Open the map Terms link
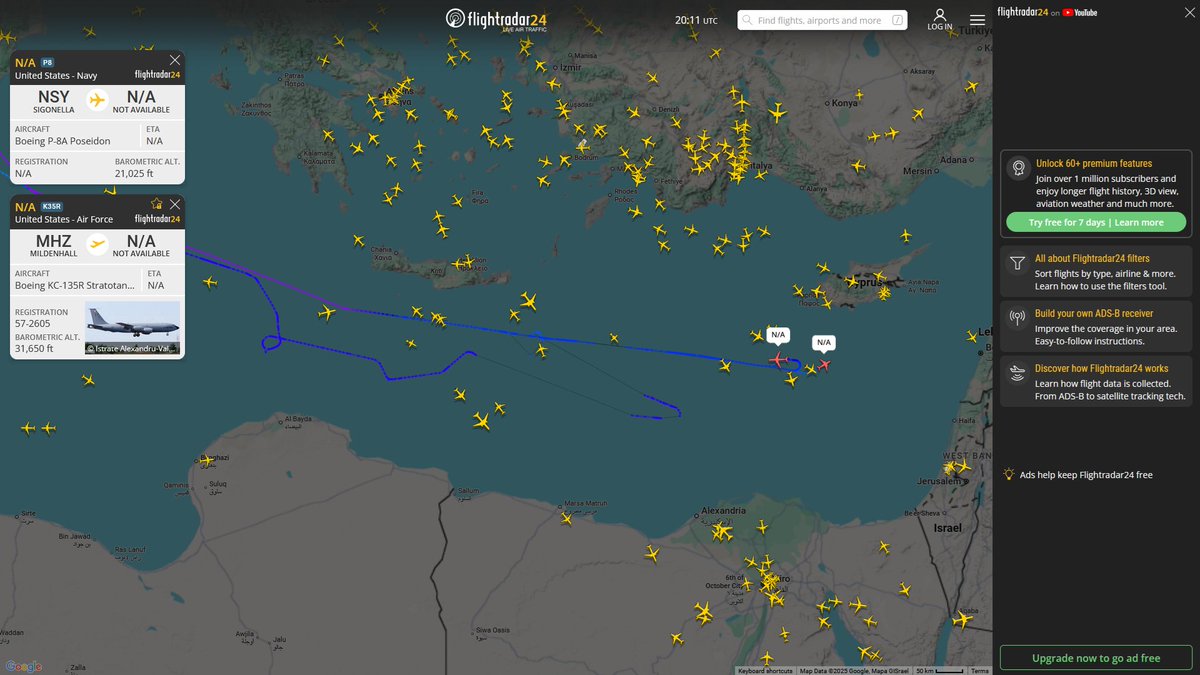 pos(980,671)
